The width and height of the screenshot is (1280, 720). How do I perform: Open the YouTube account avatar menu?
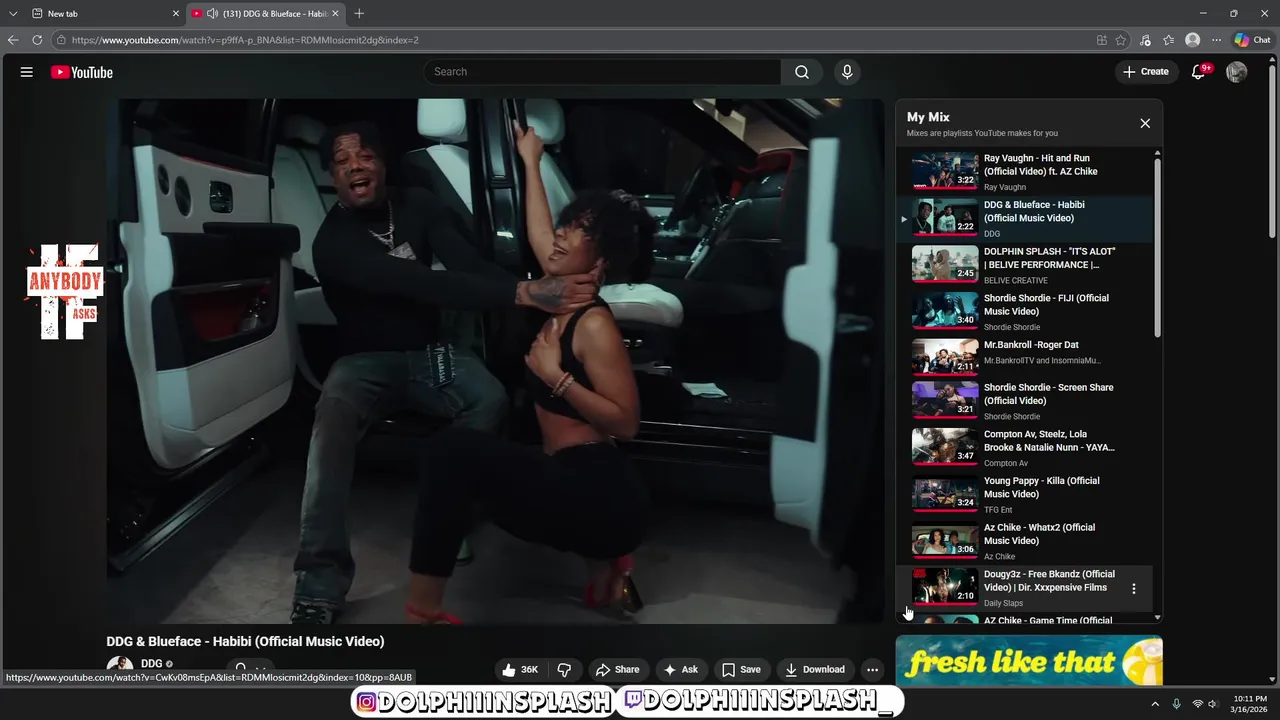click(x=1237, y=72)
